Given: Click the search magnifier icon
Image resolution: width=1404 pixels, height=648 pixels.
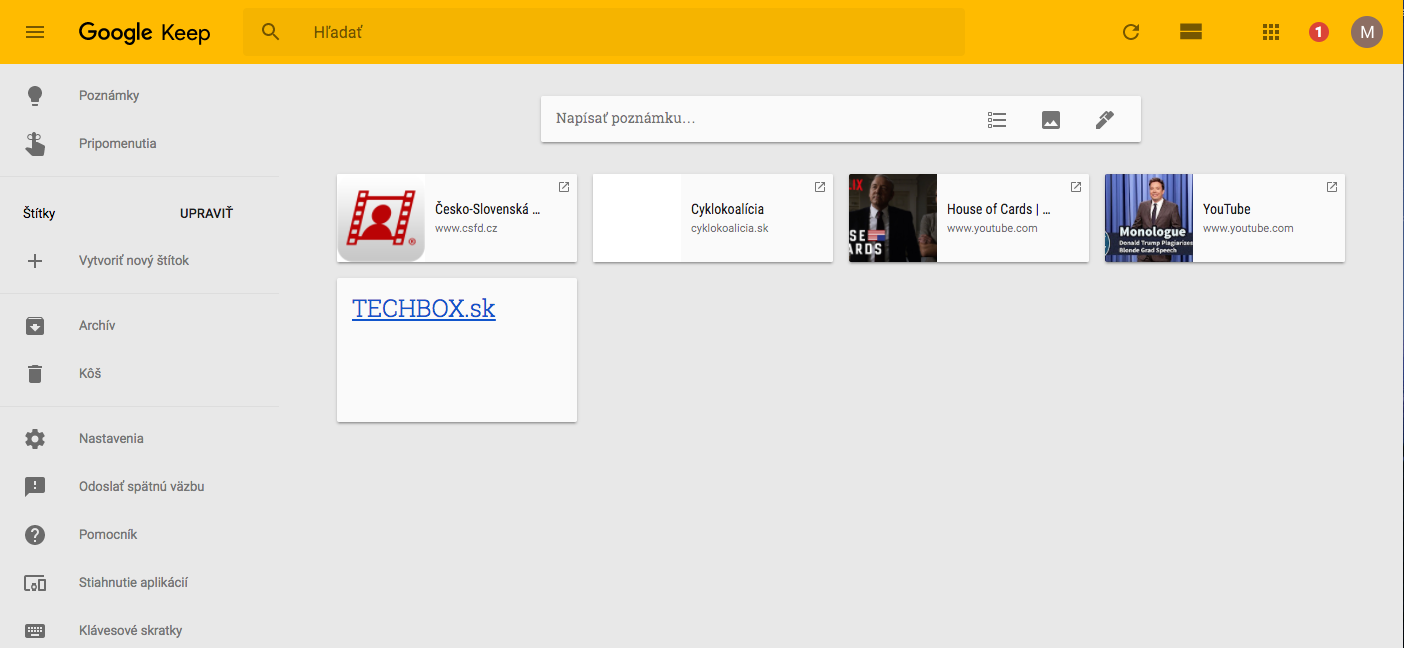Looking at the screenshot, I should coord(271,32).
